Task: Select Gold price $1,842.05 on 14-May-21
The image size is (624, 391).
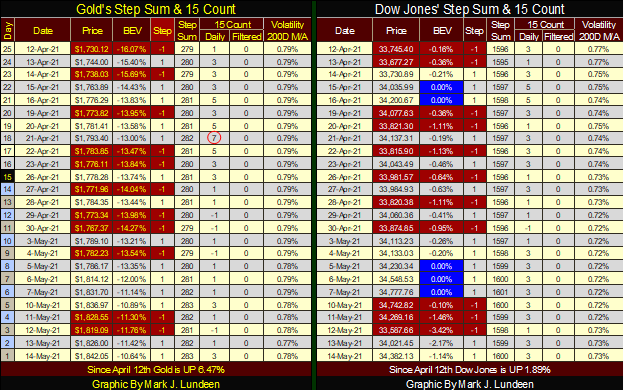Action: click(92, 356)
